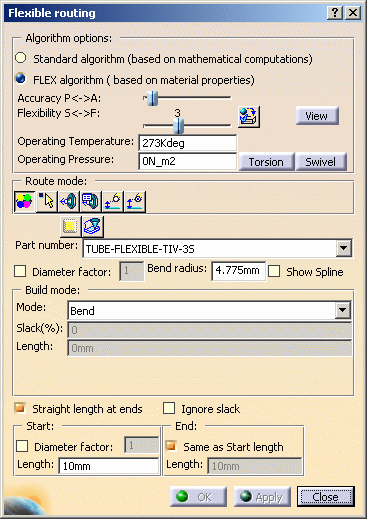The width and height of the screenshot is (367, 519).
Task: Click the Torsion button
Action: point(266,162)
